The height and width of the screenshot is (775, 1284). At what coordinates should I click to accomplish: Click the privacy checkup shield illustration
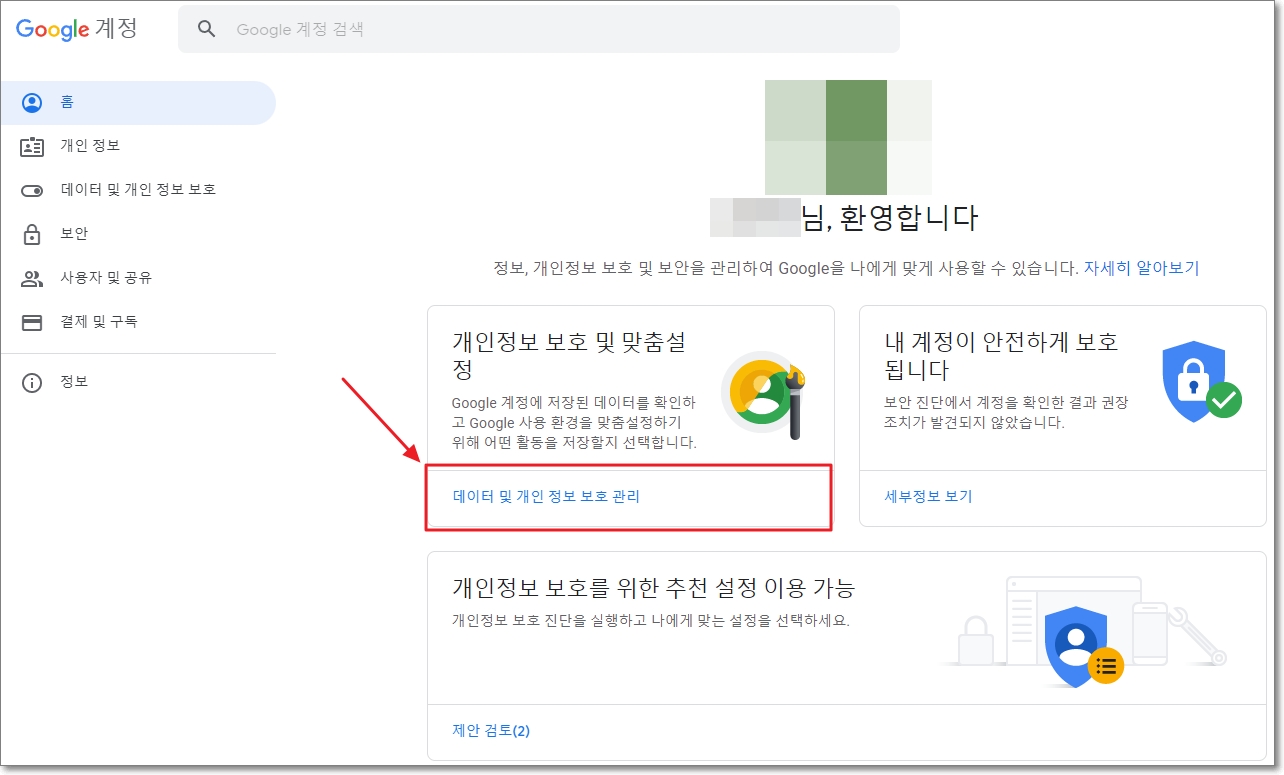pyautogui.click(x=1085, y=647)
